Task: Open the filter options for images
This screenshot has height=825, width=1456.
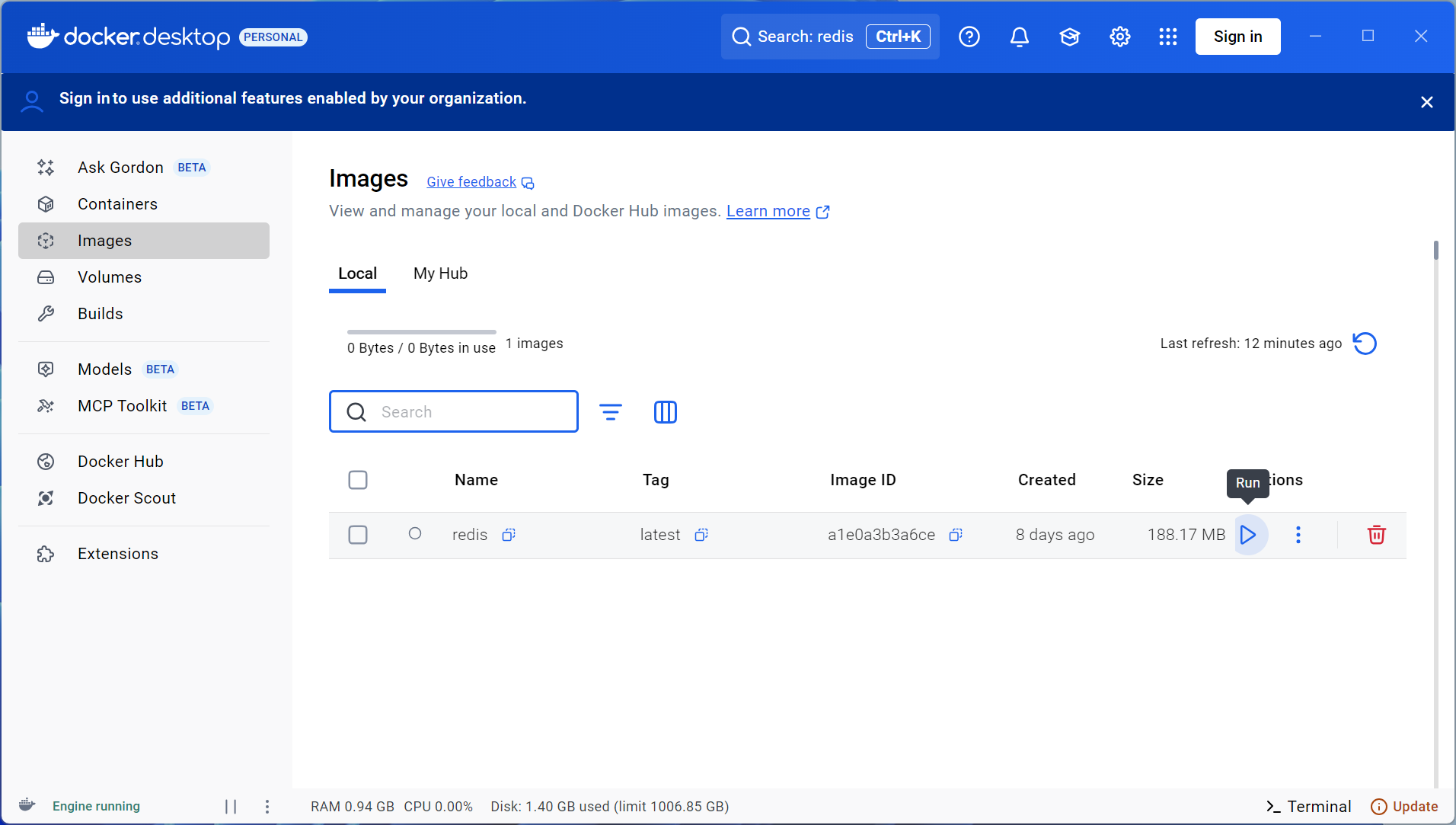Action: [611, 412]
